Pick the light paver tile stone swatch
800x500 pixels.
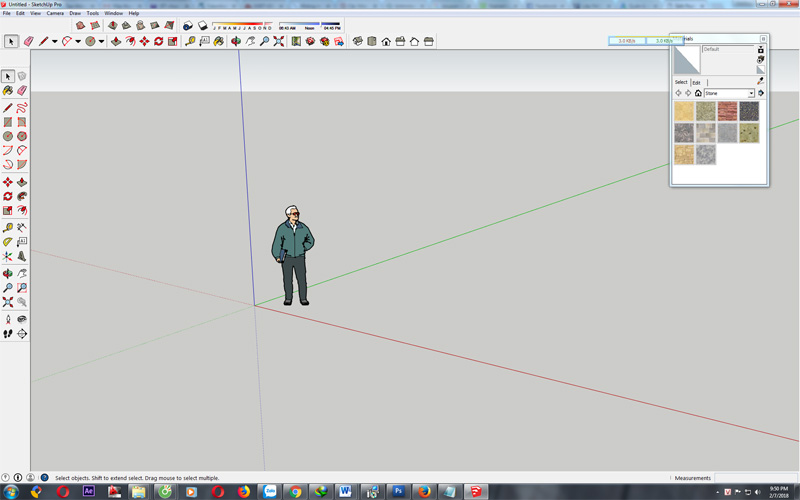706,133
